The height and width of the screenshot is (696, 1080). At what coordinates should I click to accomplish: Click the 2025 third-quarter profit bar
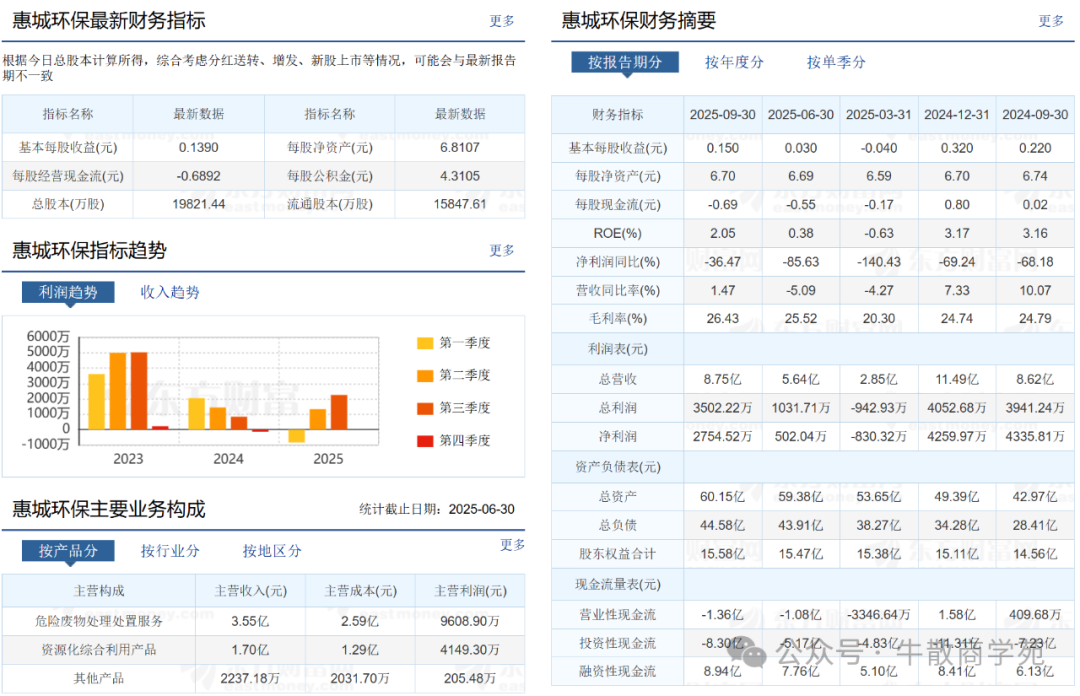339,412
